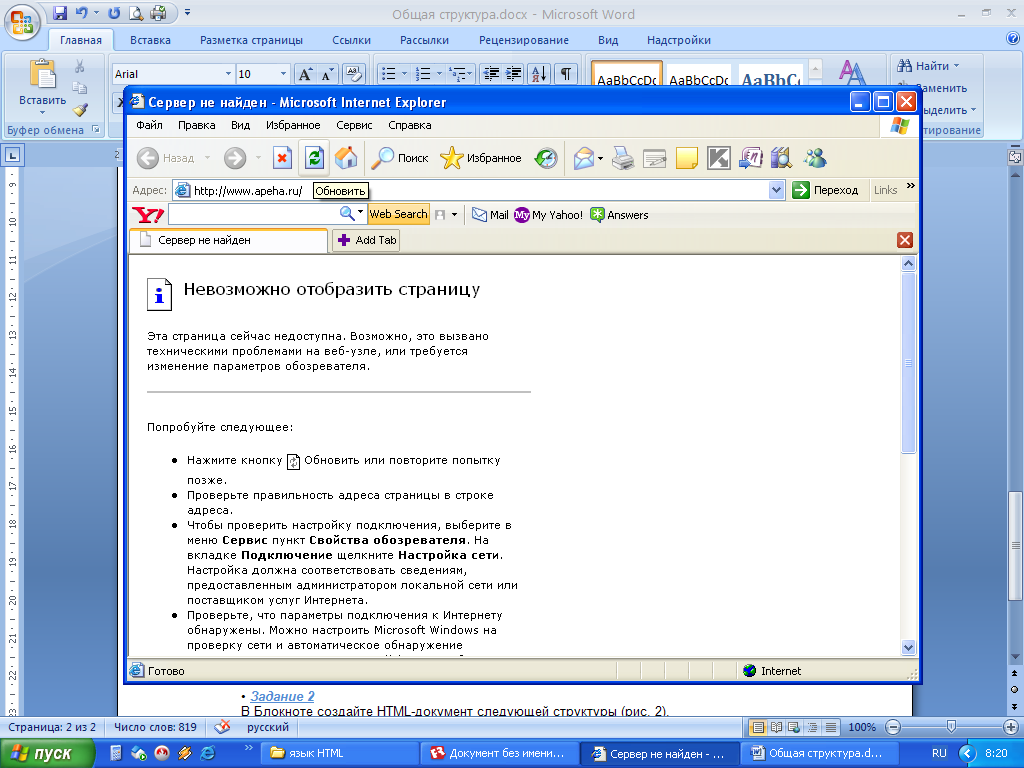
Task: Click the Stop loading red X icon
Action: [282, 157]
